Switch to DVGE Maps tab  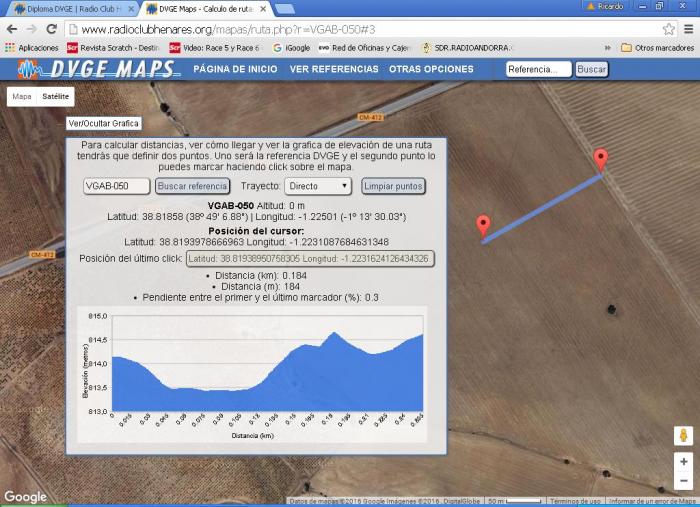[206, 8]
